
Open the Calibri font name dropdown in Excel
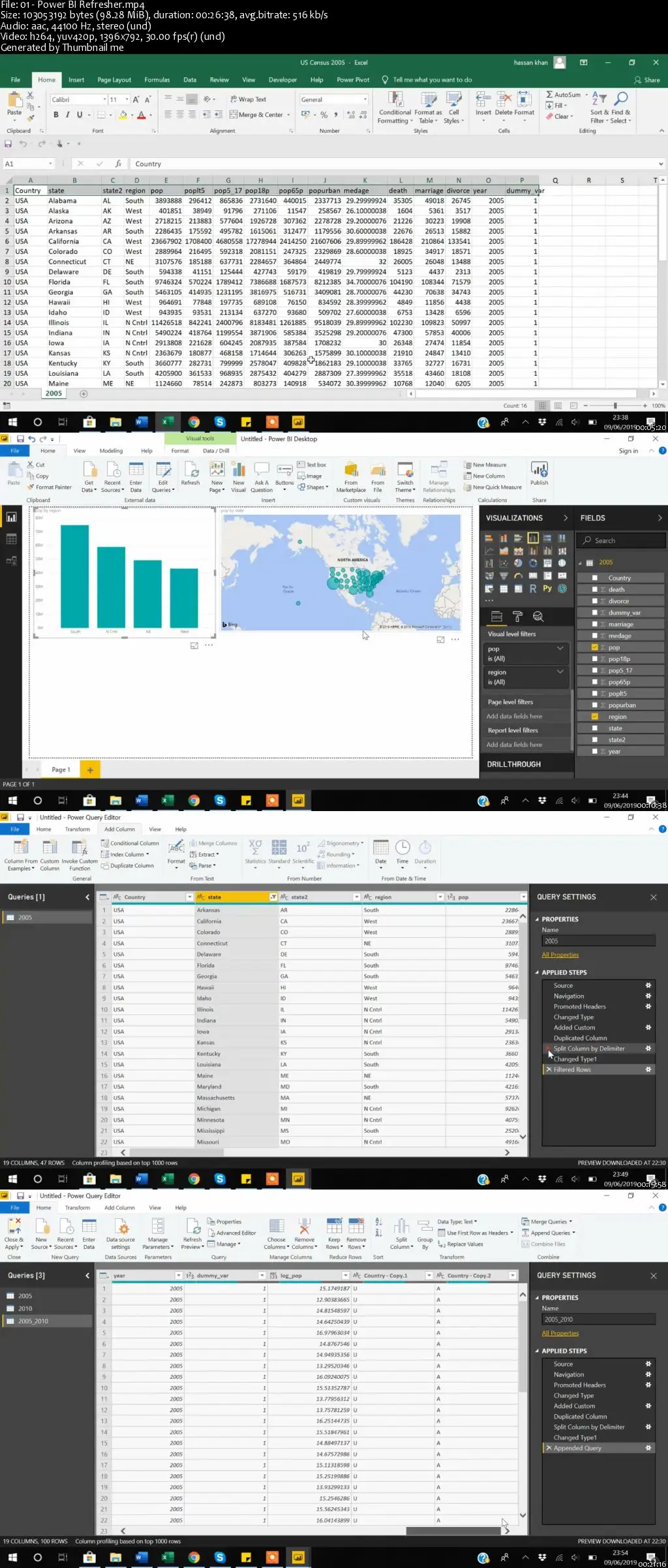pyautogui.click(x=105, y=99)
